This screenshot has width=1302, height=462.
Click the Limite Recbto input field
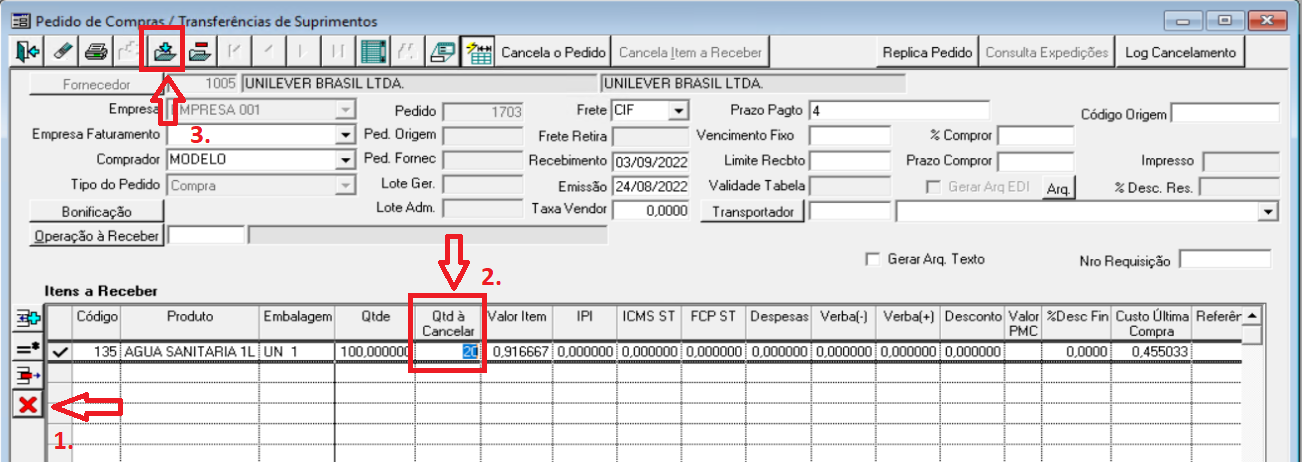point(849,160)
